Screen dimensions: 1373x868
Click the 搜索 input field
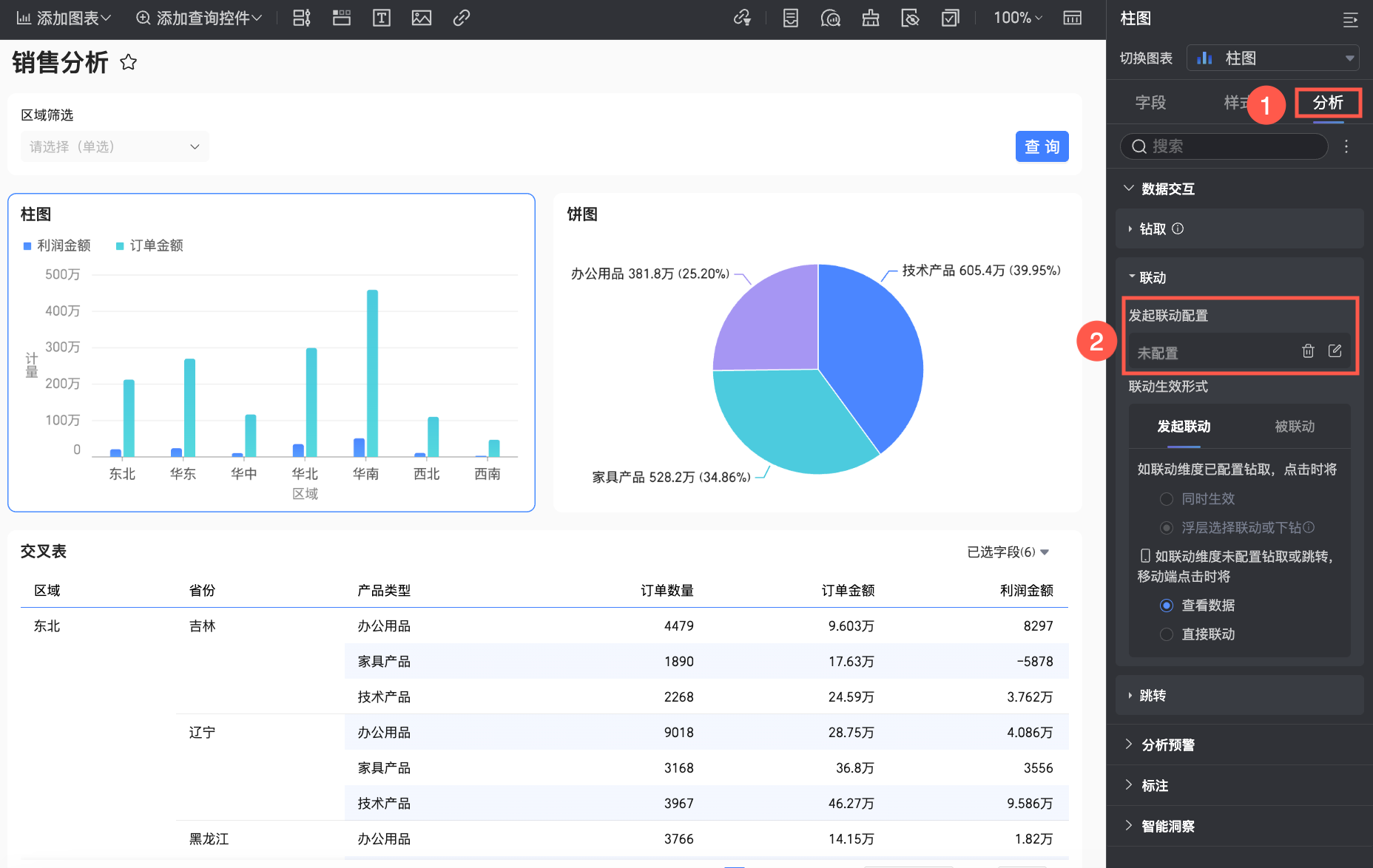pos(1224,146)
